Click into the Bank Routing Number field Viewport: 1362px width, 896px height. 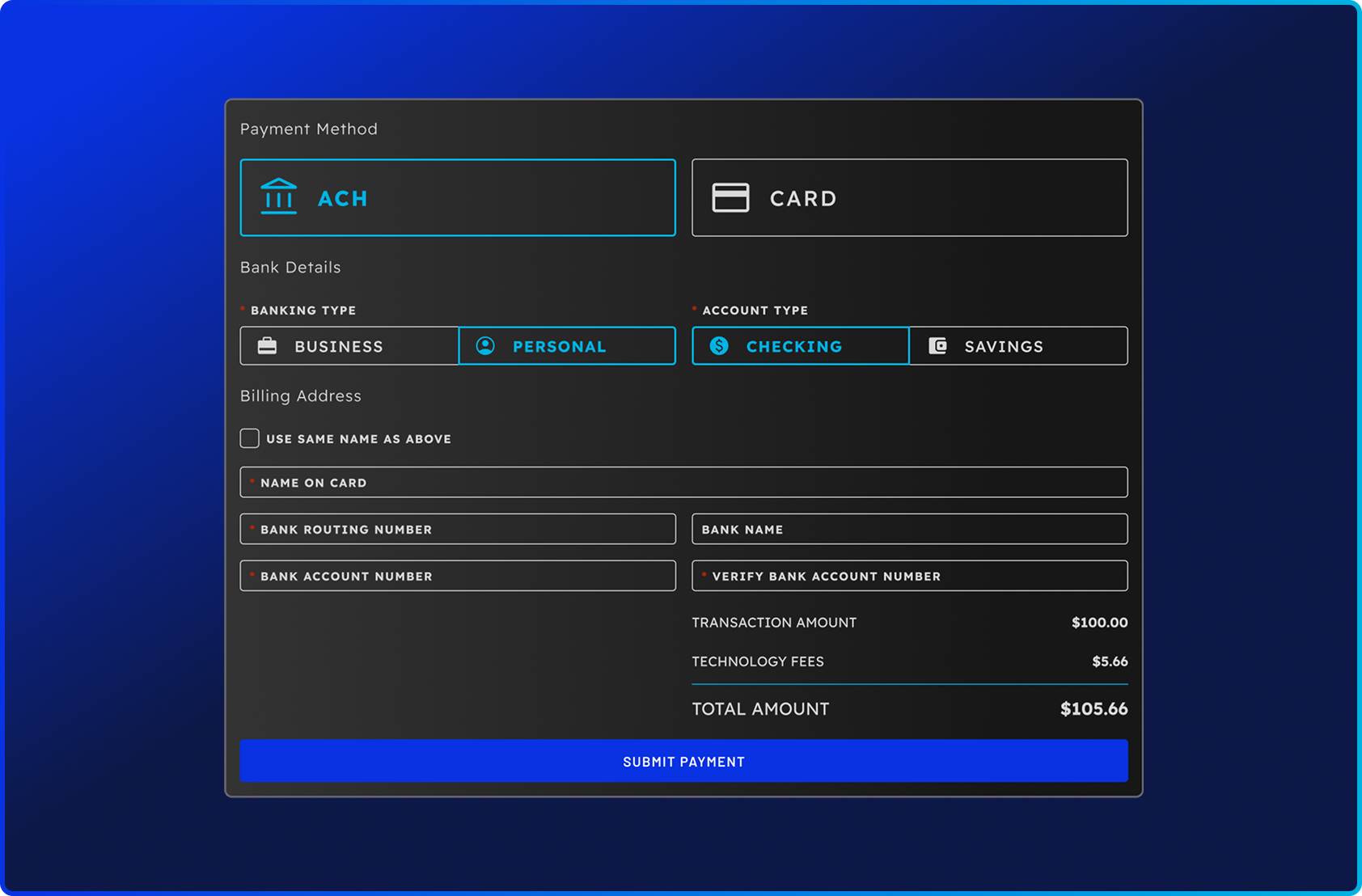click(x=458, y=529)
